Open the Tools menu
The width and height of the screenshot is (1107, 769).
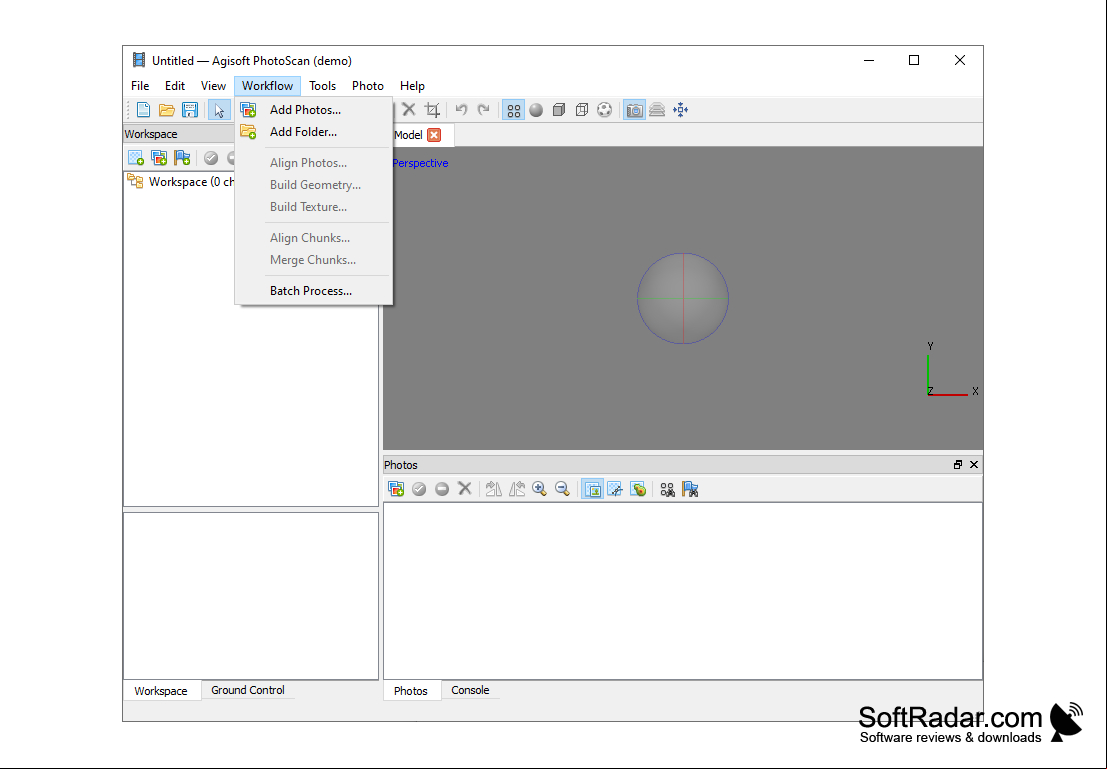pyautogui.click(x=323, y=85)
